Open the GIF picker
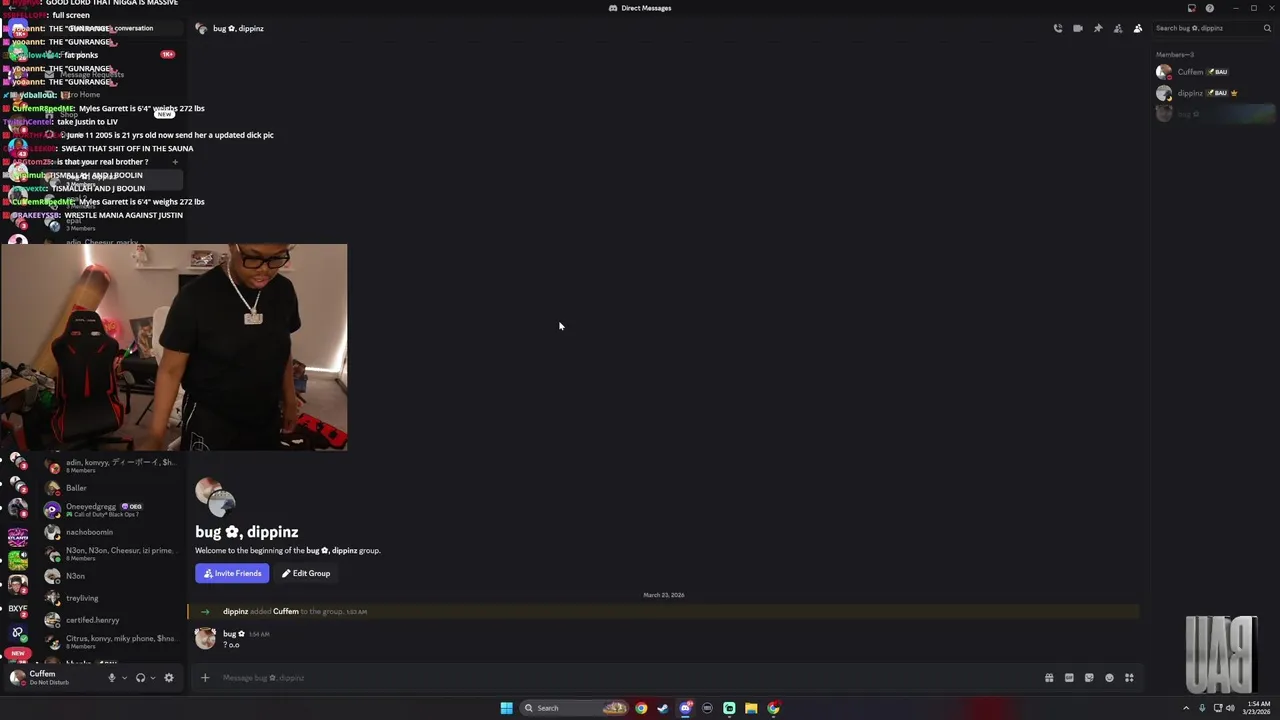This screenshot has width=1280, height=720. point(1069,678)
